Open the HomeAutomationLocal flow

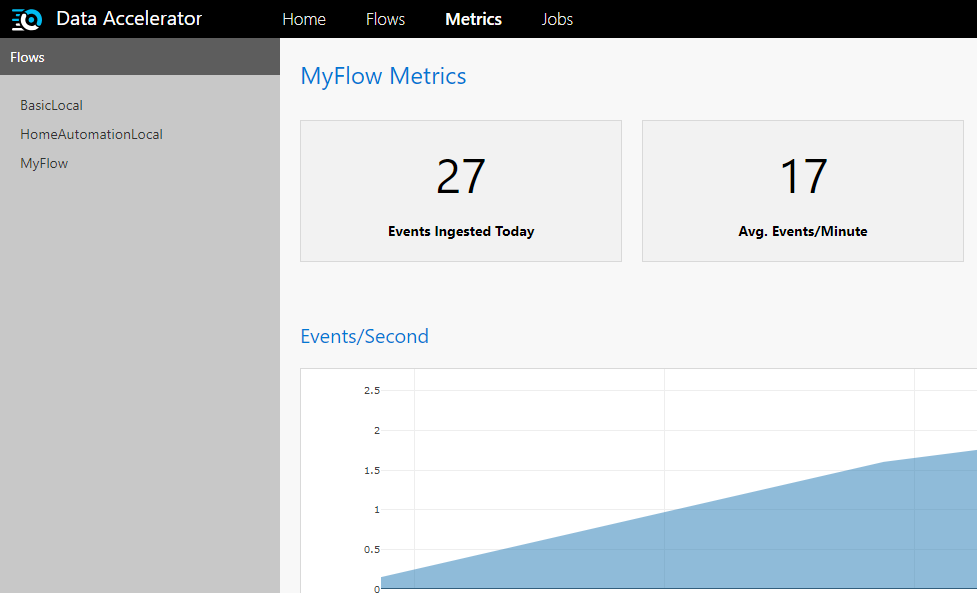tap(91, 133)
